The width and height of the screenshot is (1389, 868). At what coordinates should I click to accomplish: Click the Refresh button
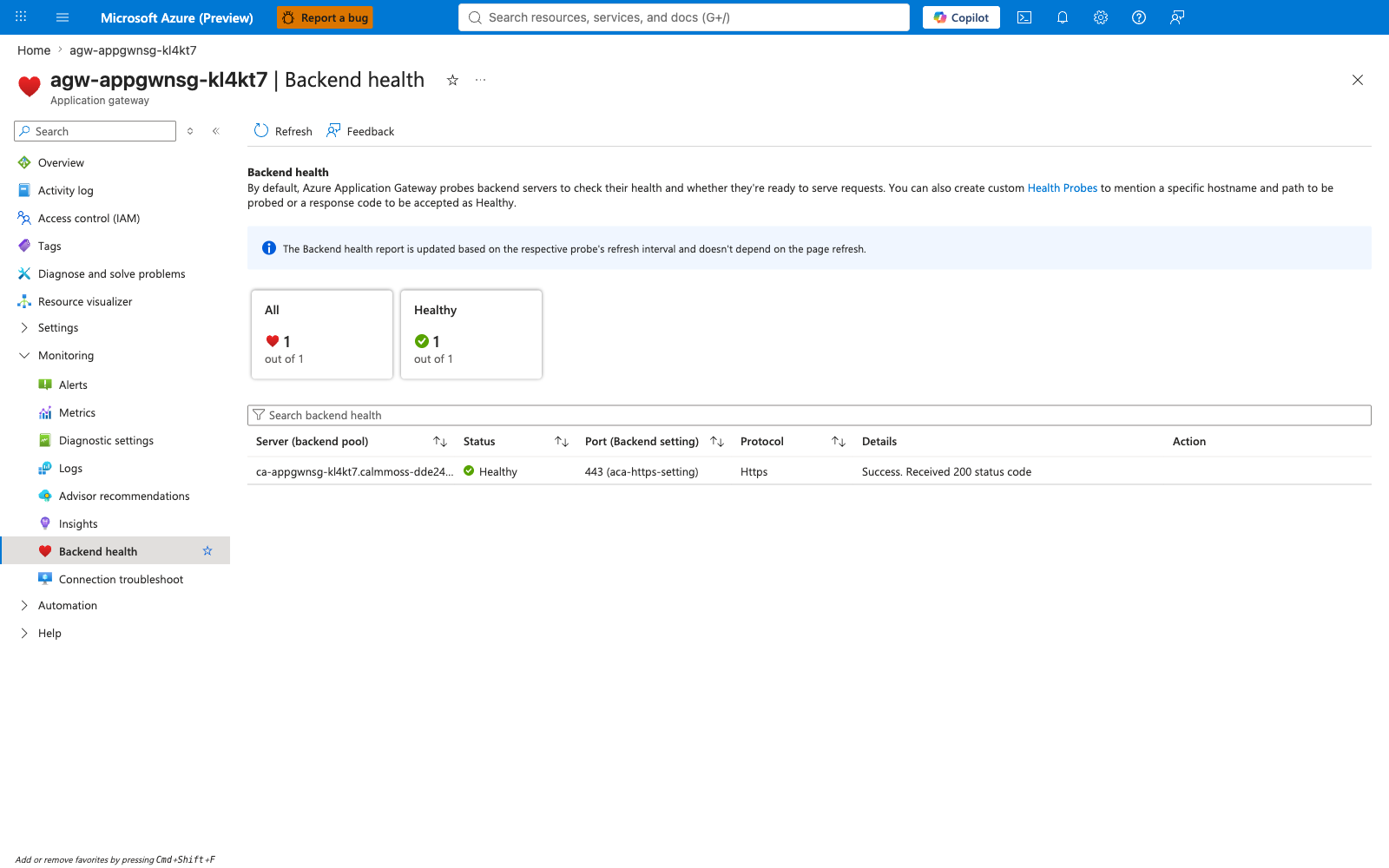pos(283,131)
